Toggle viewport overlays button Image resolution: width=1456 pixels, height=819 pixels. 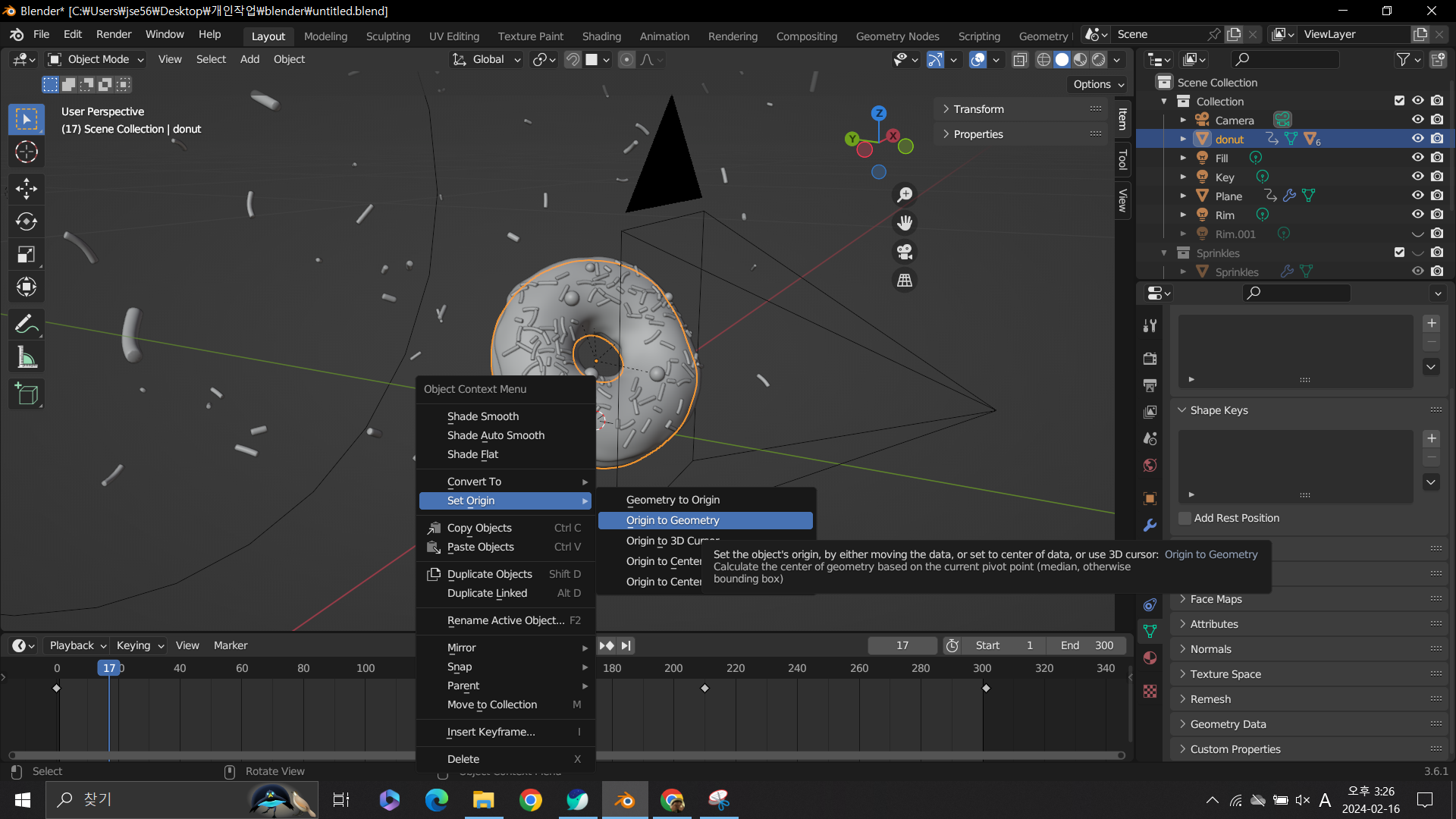978,59
